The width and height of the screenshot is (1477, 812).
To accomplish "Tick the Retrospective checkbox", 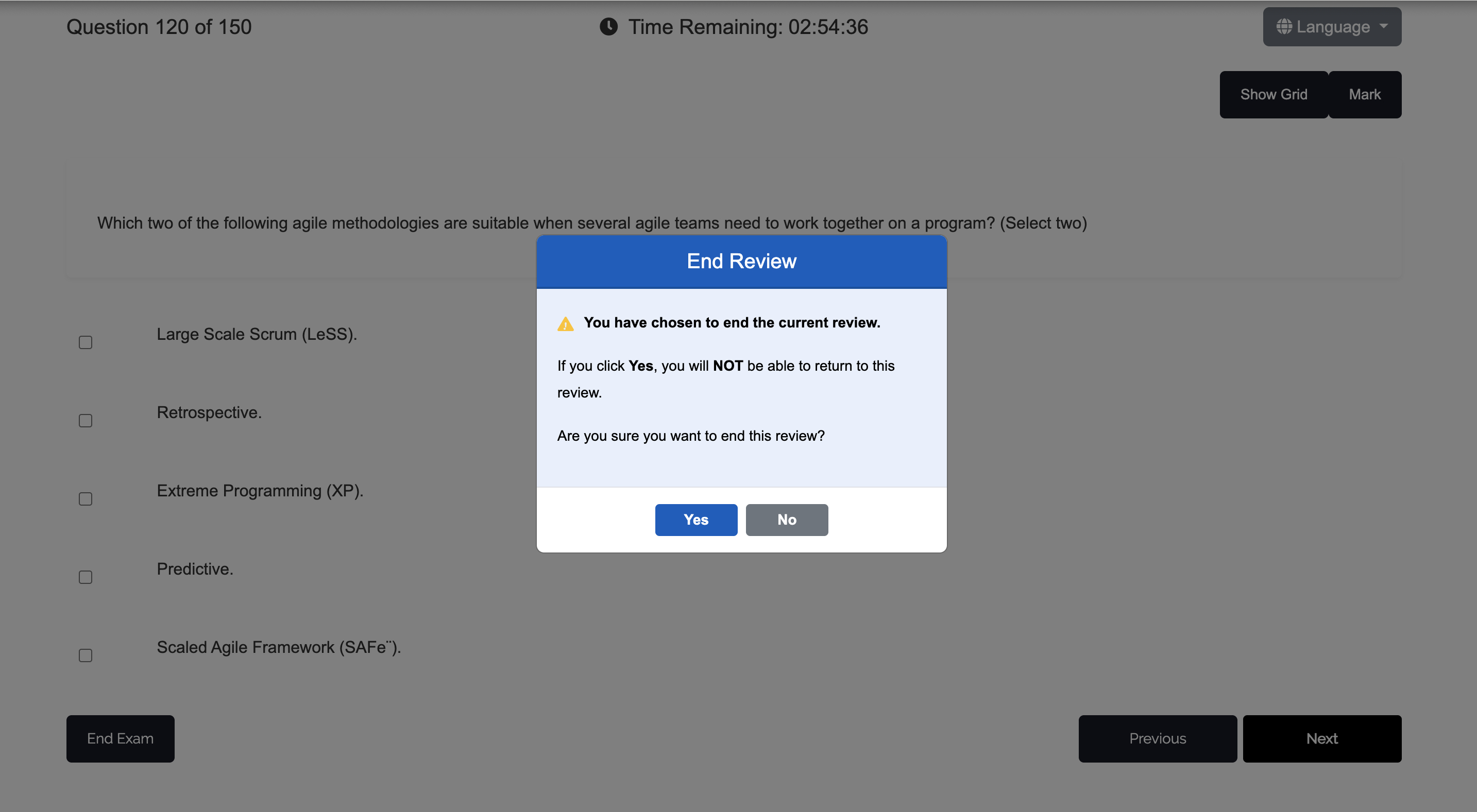I will click(86, 421).
